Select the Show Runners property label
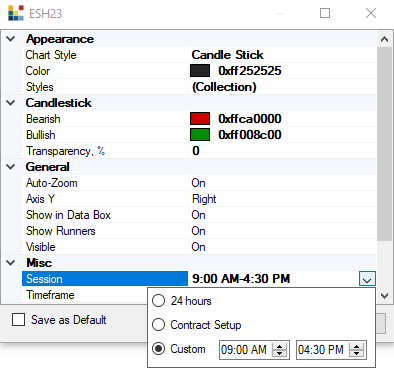Image resolution: width=394 pixels, height=376 pixels. [x=61, y=231]
